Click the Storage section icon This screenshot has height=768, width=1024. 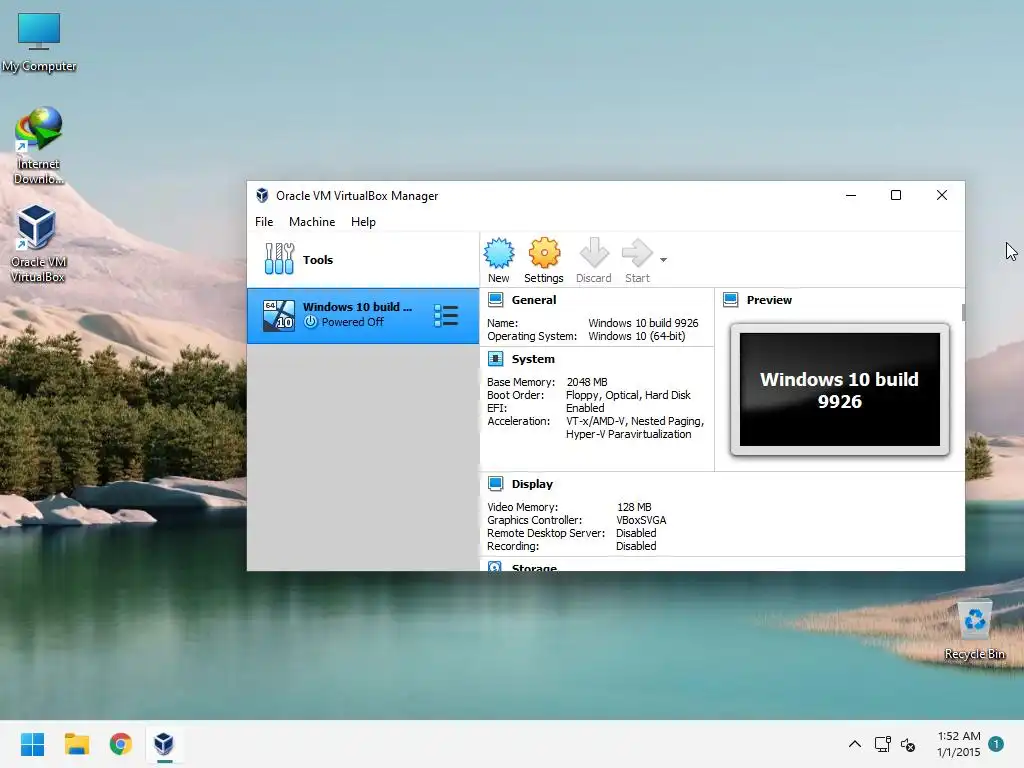[496, 567]
